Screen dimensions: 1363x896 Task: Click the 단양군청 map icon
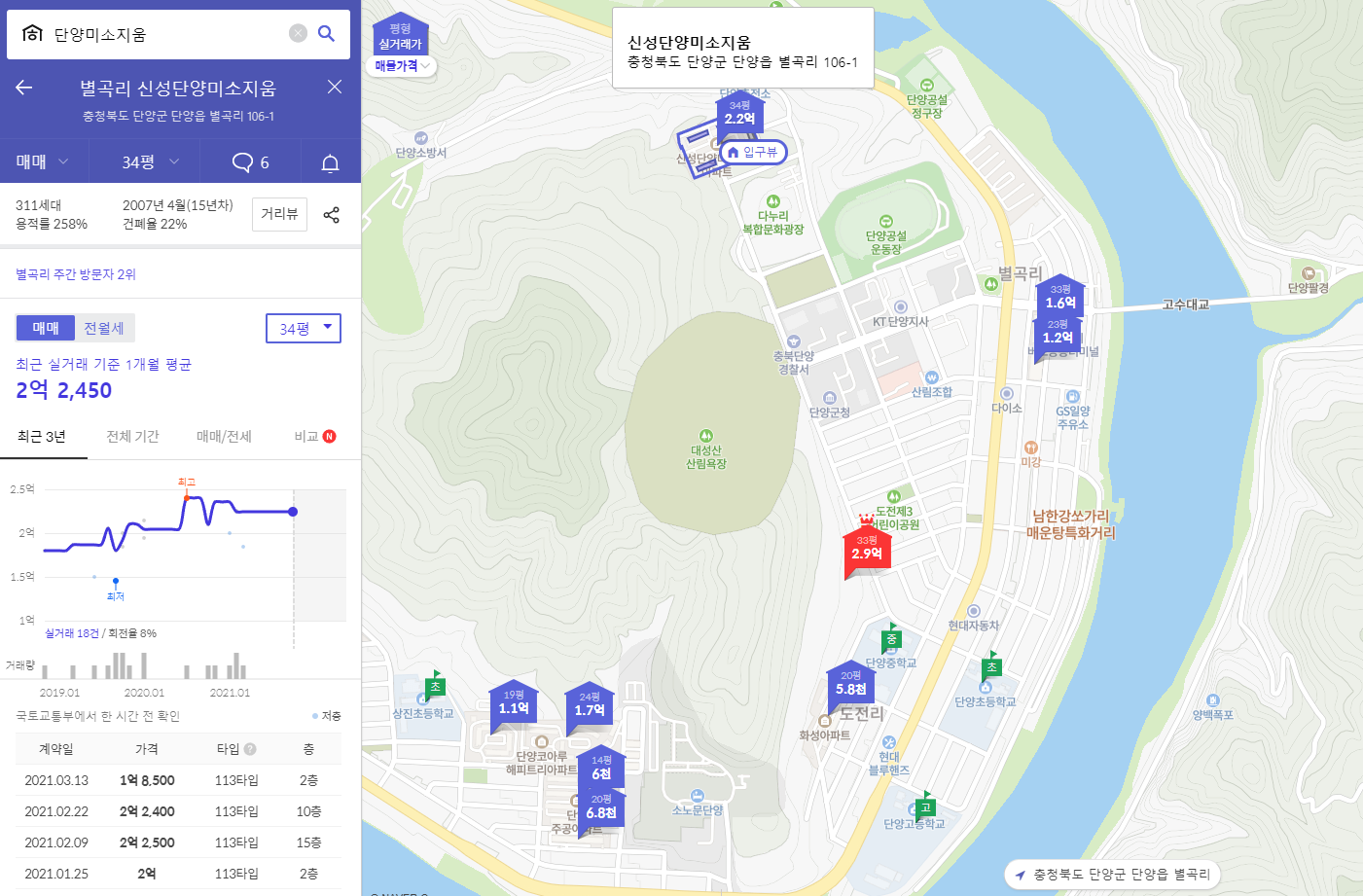[x=830, y=398]
